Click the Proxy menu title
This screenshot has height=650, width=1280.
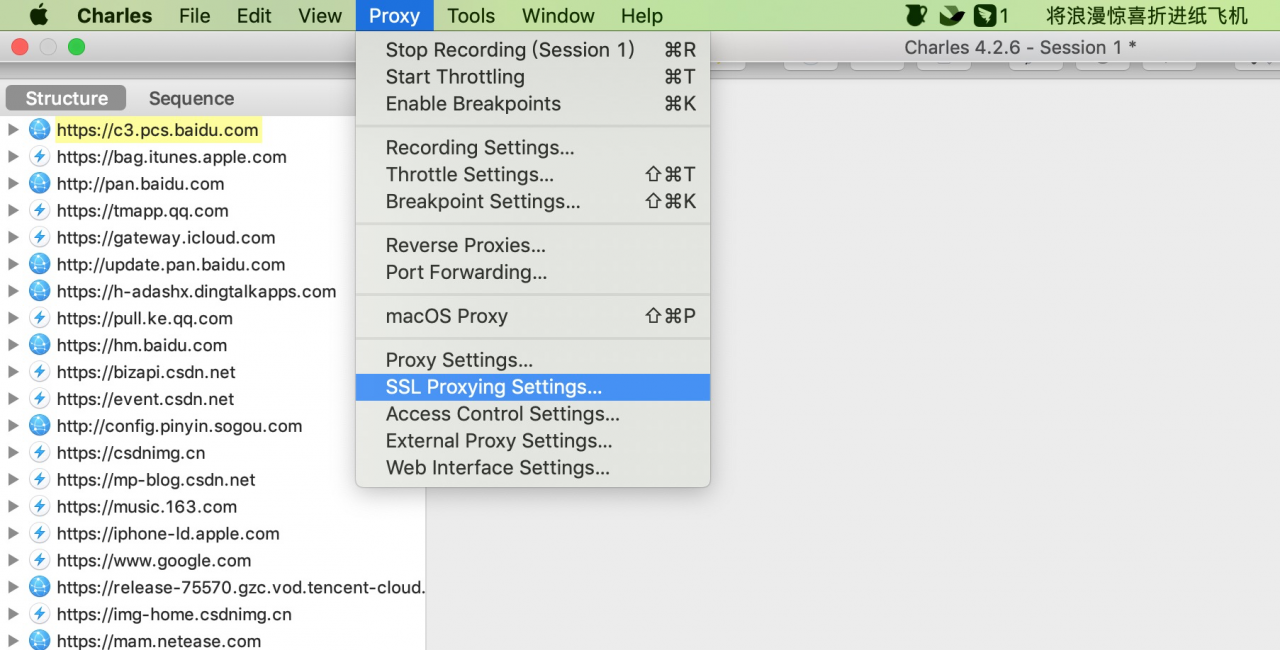394,15
